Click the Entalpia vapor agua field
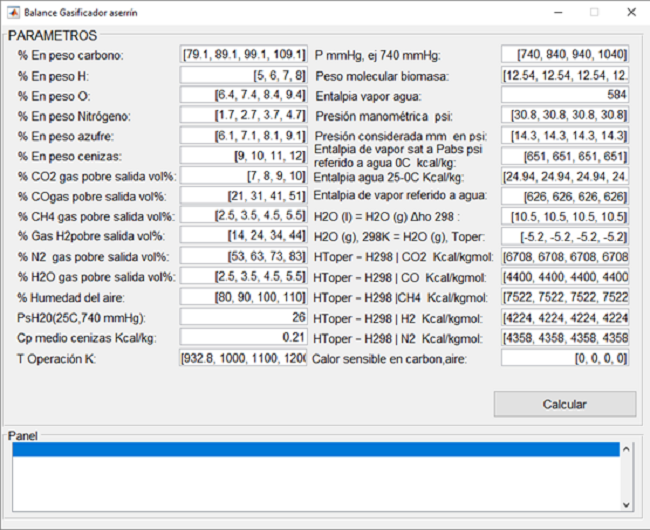Screen dimensions: 650x530 coord(565,95)
